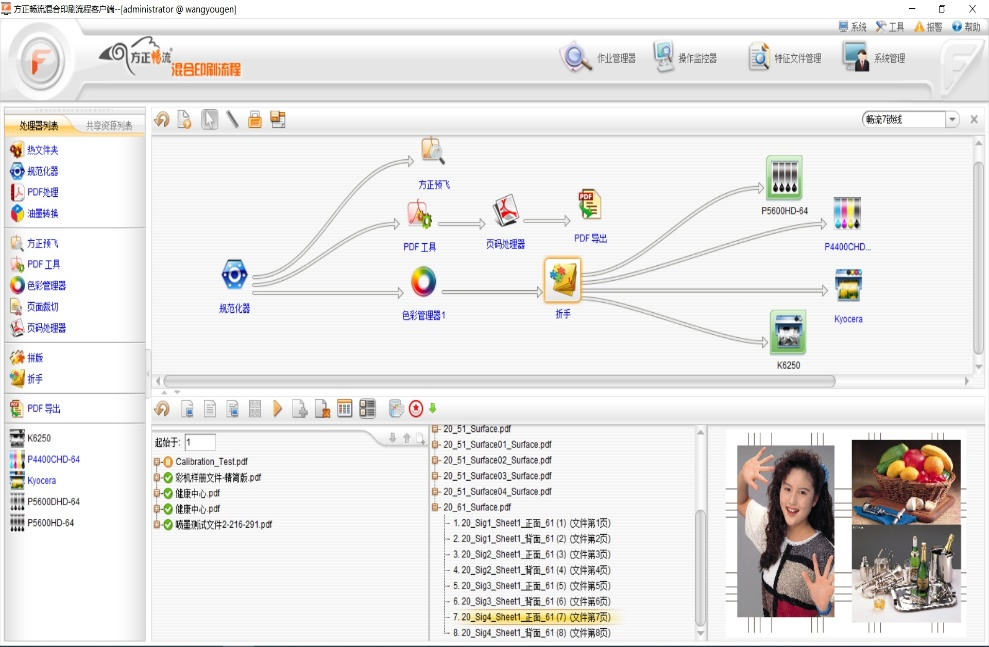This screenshot has height=647, width=989.
Task: Expand the 20_51_Surface01_Surface.pdf node
Action: pos(436,444)
